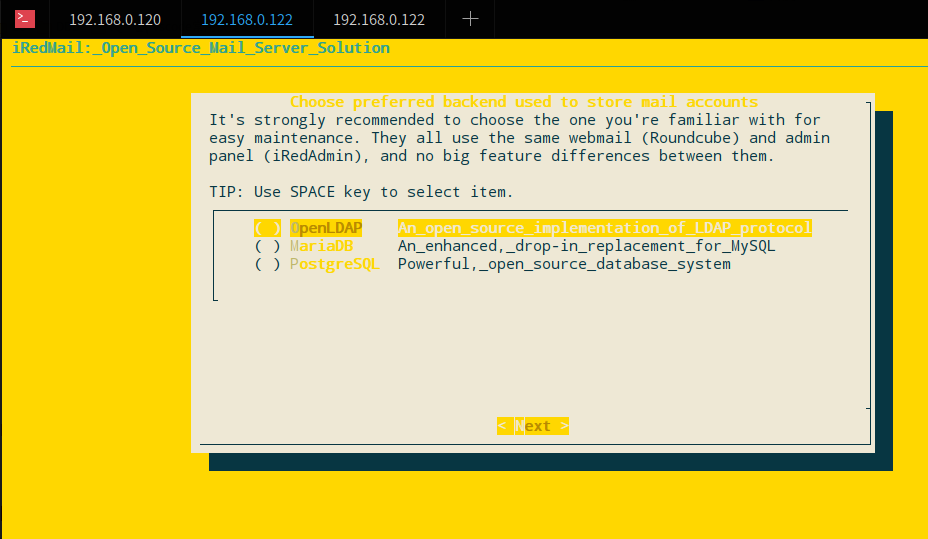Image resolution: width=928 pixels, height=539 pixels.
Task: Click the Powerful open source database description
Action: click(564, 264)
